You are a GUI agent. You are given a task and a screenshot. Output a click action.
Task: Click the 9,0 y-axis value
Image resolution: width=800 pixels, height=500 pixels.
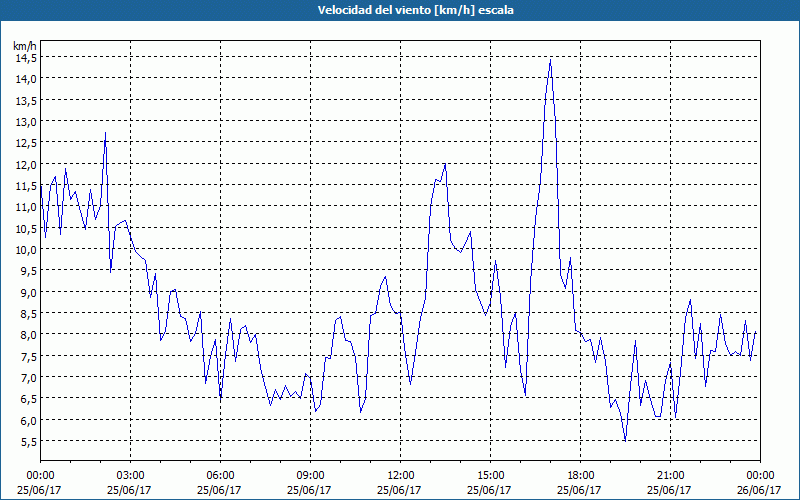[28, 292]
